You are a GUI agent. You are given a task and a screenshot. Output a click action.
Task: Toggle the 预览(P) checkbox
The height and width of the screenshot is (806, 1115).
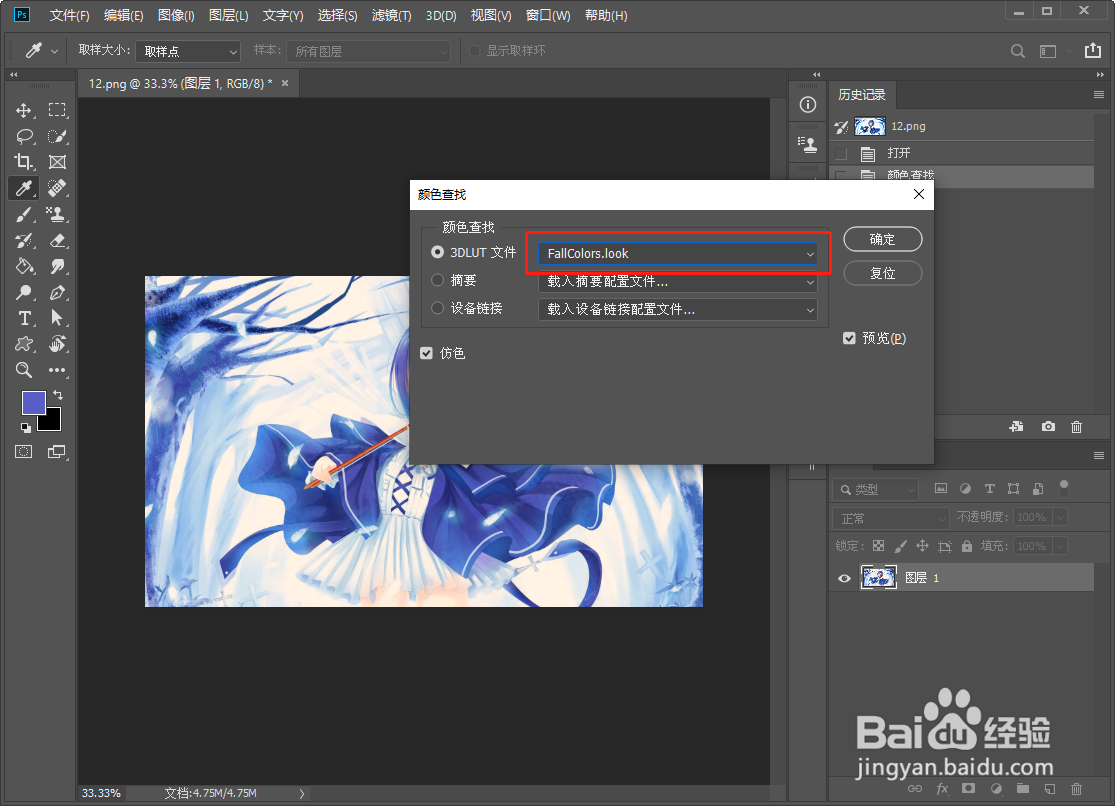click(x=849, y=338)
